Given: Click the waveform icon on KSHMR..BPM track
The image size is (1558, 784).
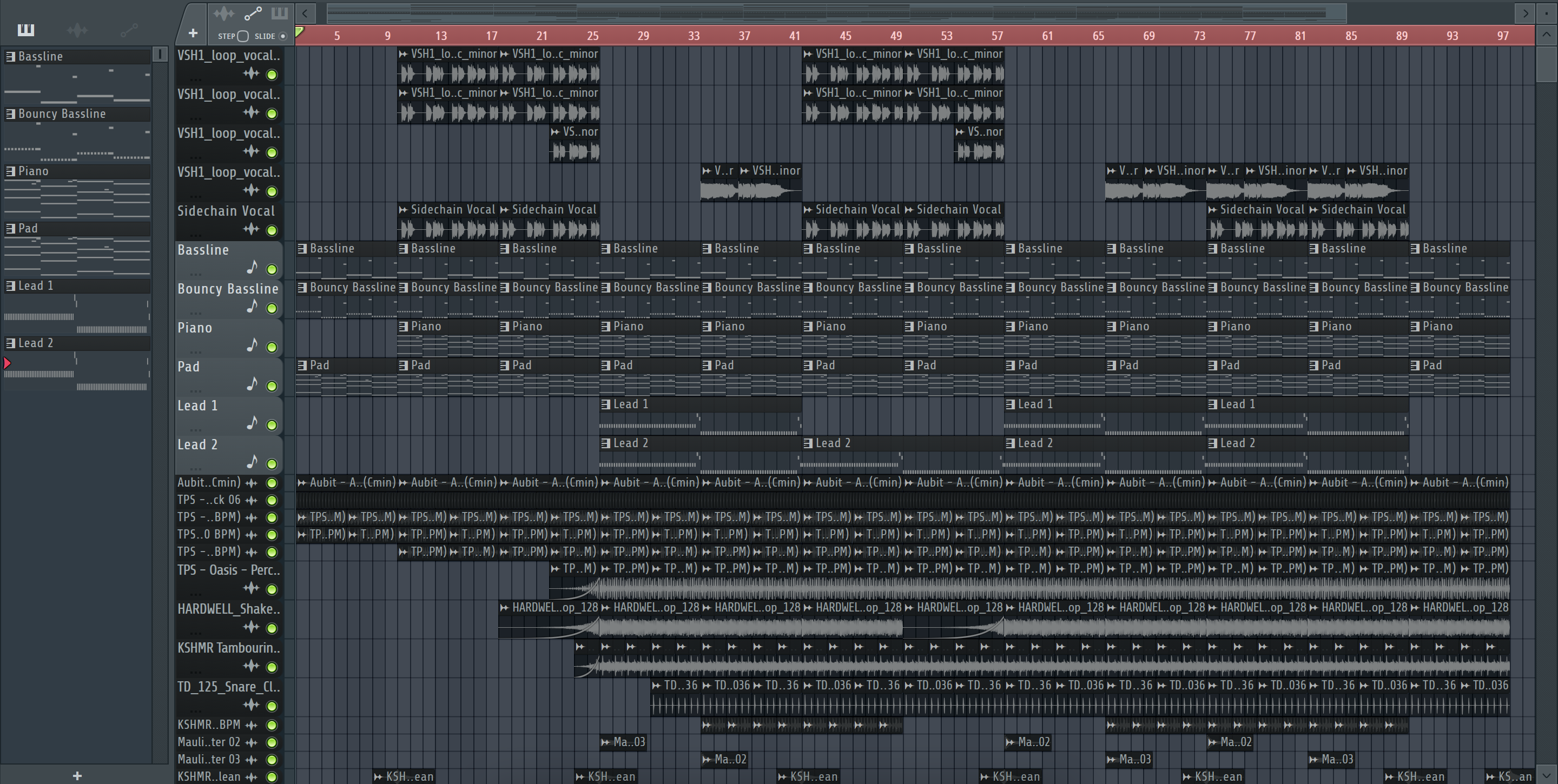Looking at the screenshot, I should (251, 725).
